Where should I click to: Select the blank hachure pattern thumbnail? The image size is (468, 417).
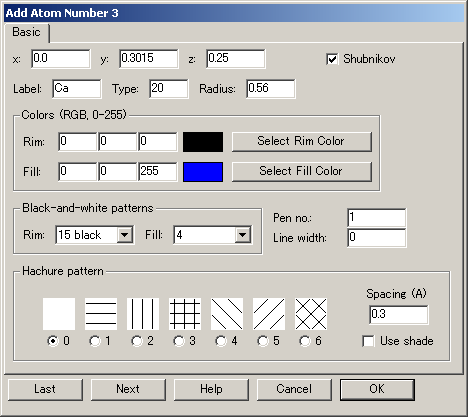(59, 314)
